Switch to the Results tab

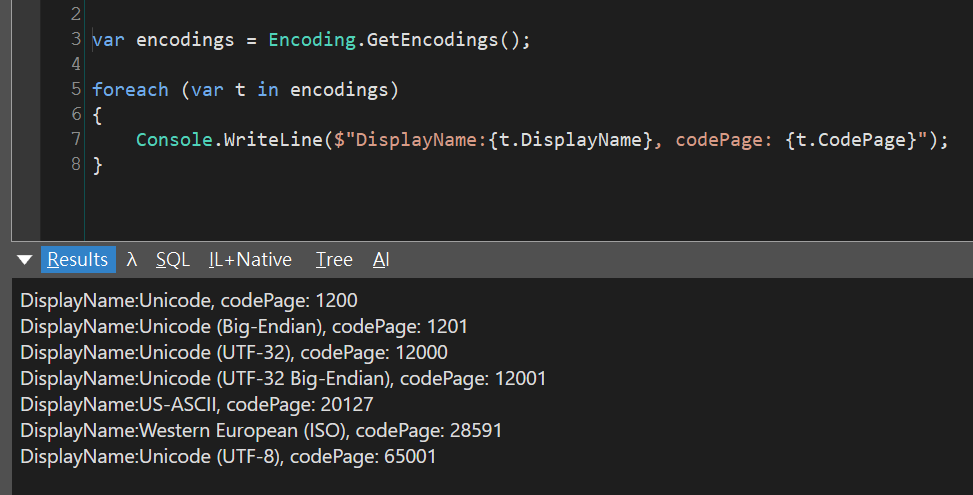78,259
